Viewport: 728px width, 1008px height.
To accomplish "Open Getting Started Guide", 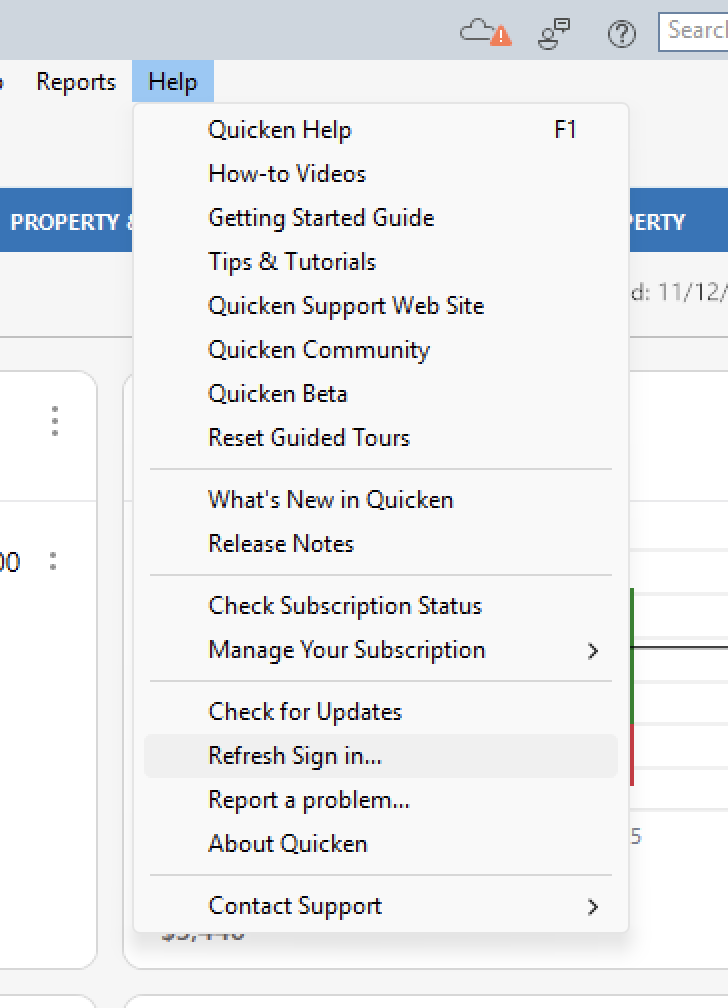I will click(x=381, y=218).
